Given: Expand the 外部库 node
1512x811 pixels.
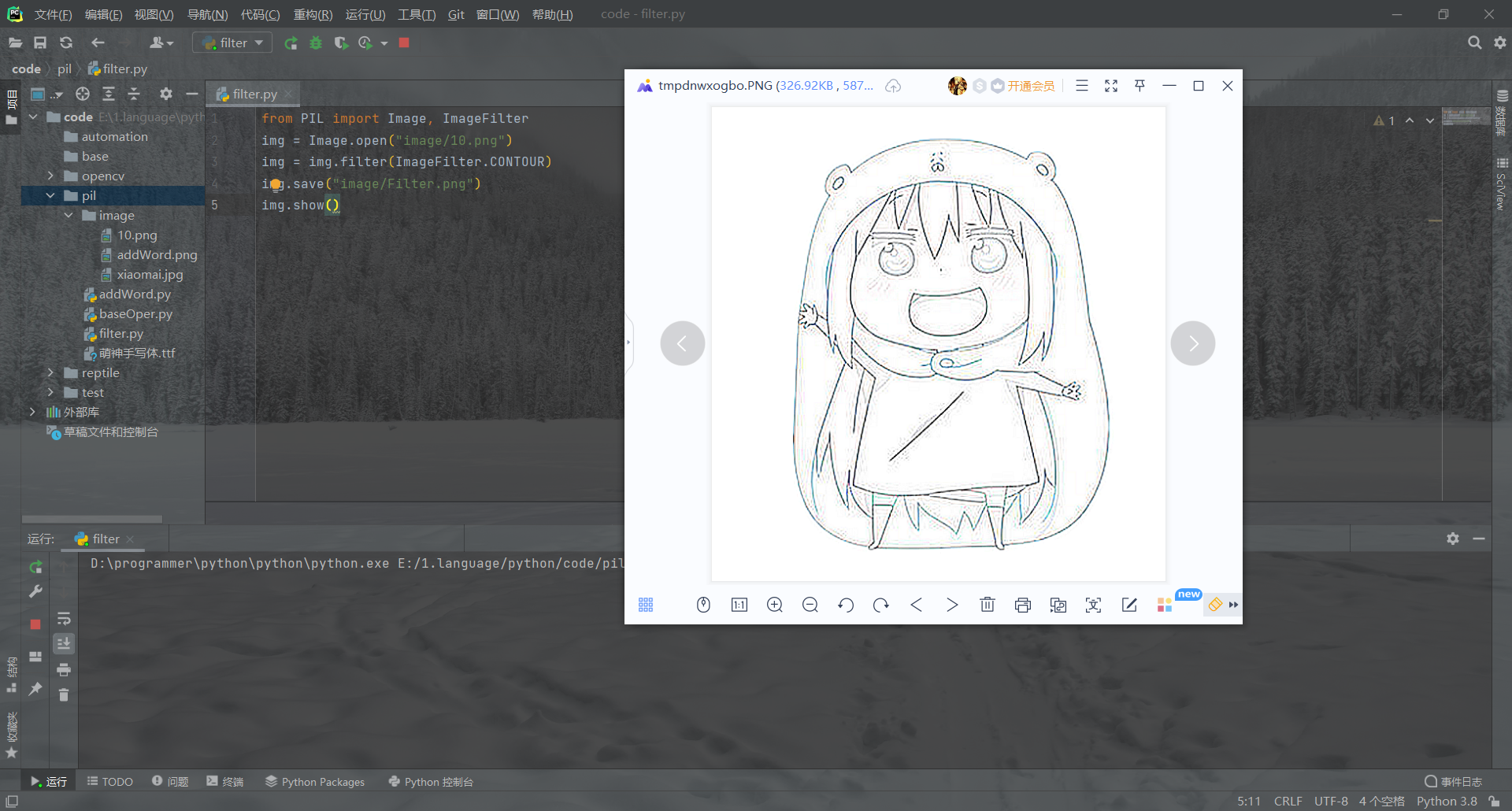Looking at the screenshot, I should tap(33, 412).
